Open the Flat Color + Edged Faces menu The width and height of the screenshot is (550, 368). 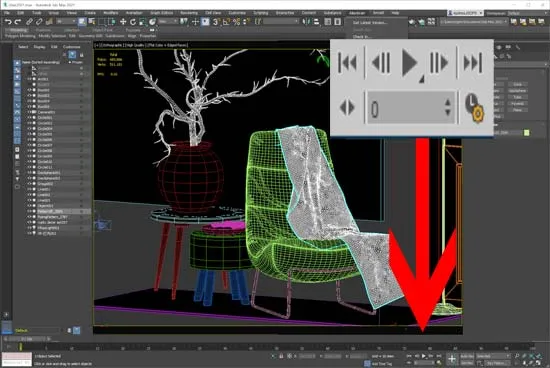pos(168,45)
